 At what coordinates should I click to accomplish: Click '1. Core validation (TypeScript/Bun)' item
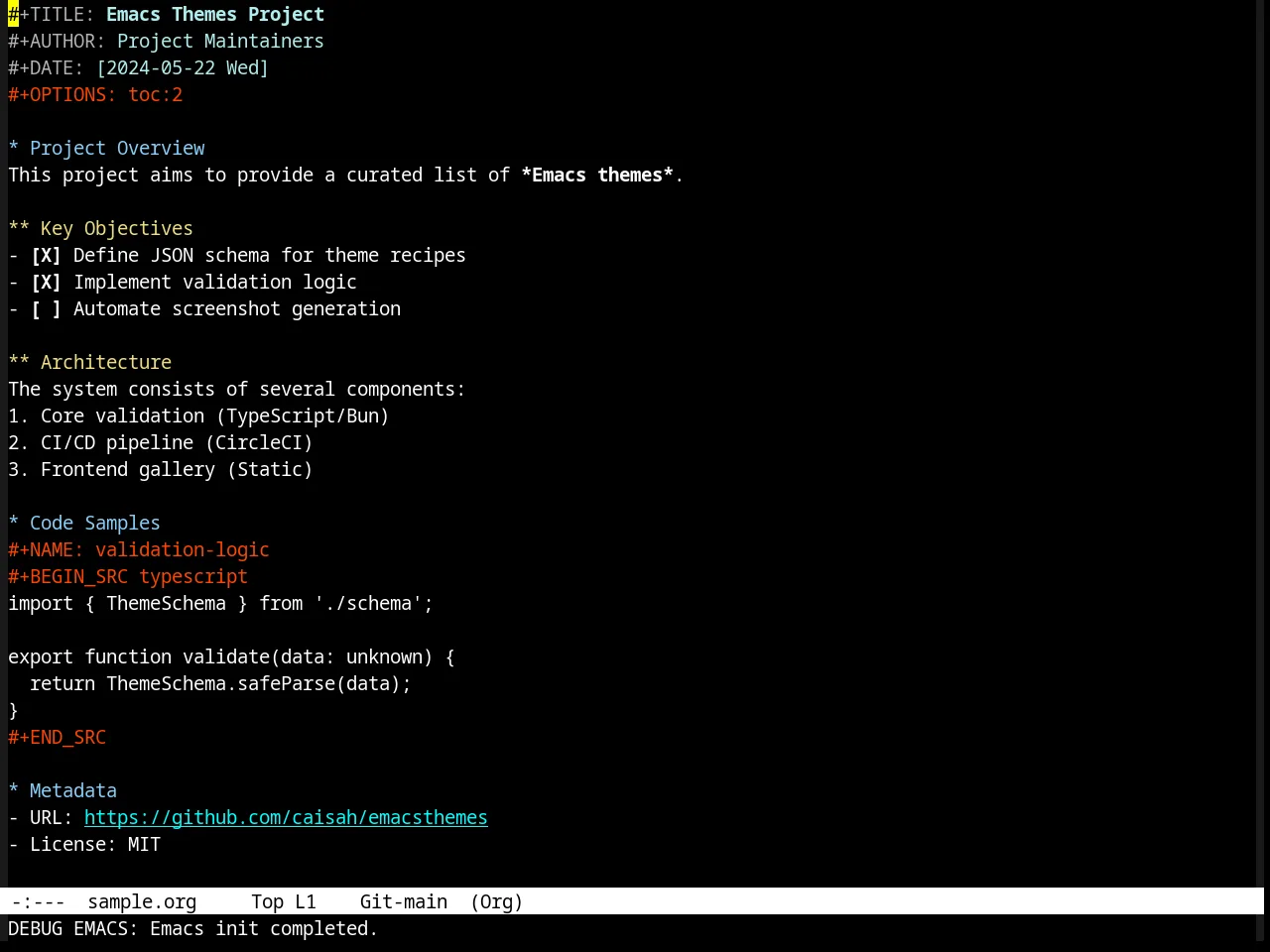point(198,416)
